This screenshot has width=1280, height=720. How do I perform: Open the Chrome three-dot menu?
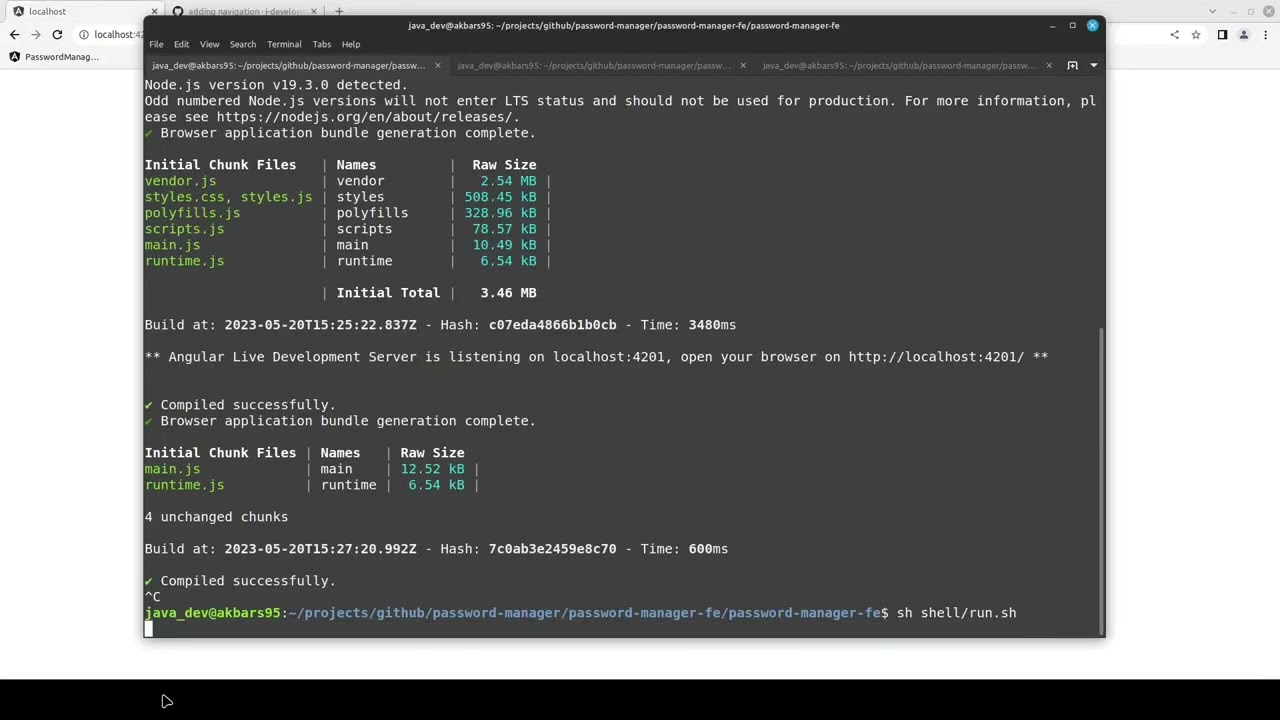point(1265,34)
